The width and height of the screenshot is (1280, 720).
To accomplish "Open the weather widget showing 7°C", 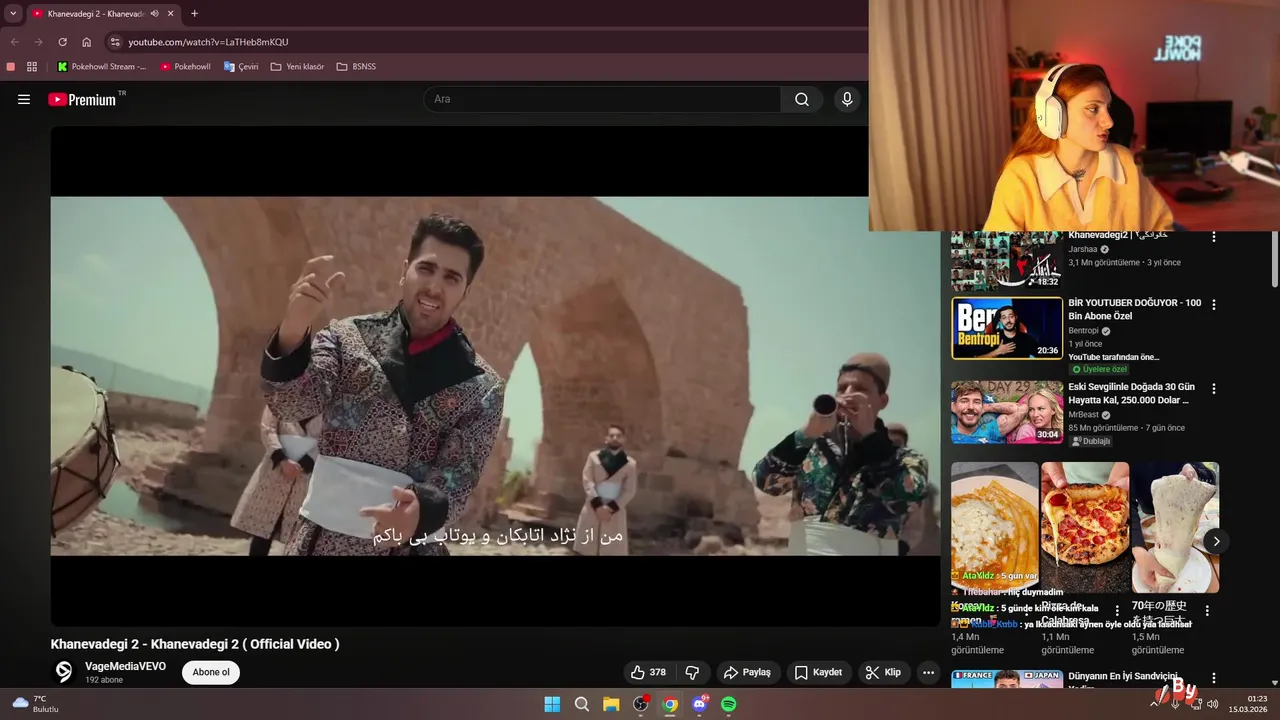I will pos(36,704).
